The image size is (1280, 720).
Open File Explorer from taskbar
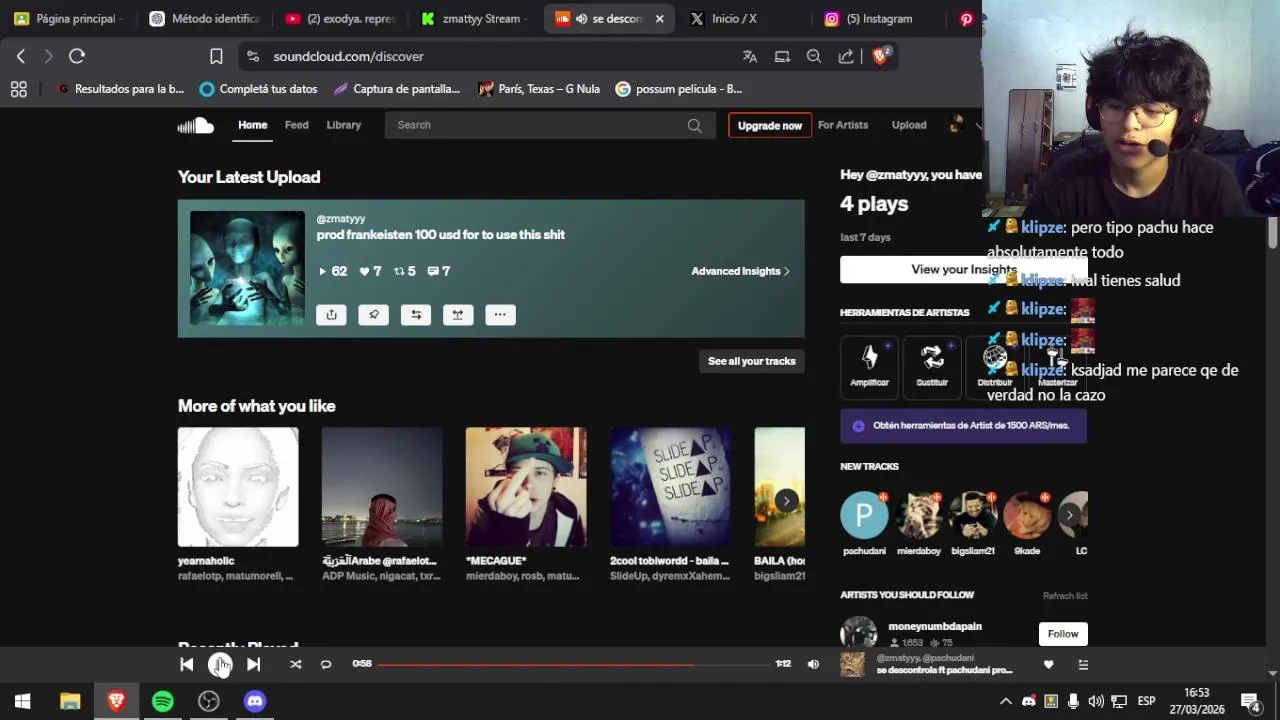(x=70, y=701)
